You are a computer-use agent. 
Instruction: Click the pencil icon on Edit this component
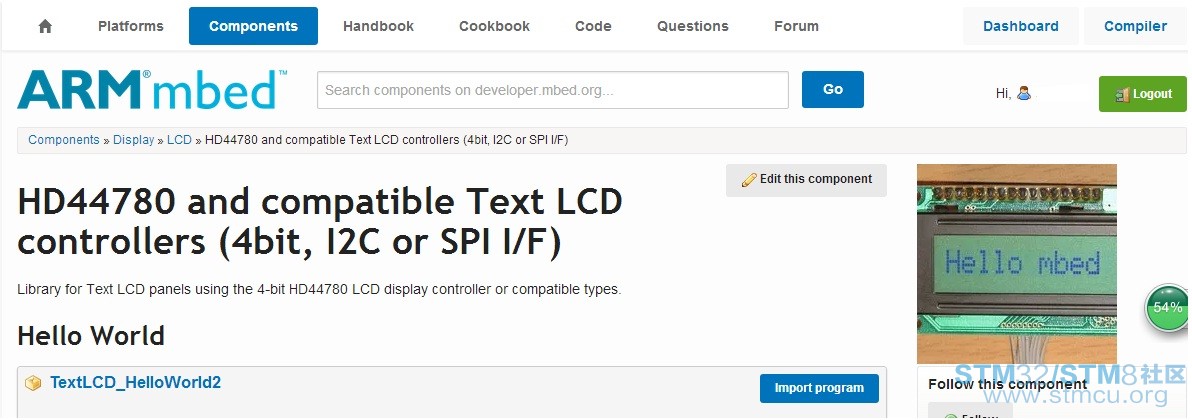(x=749, y=180)
